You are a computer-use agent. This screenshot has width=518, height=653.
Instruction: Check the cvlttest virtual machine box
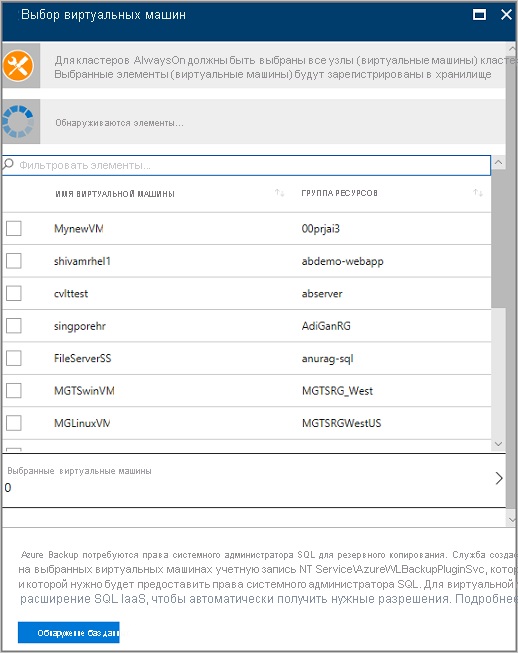[x=14, y=293]
